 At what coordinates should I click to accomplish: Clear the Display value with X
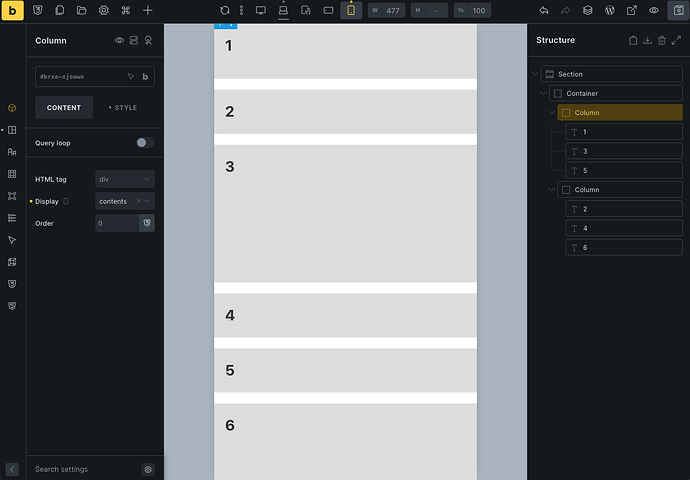pos(139,201)
